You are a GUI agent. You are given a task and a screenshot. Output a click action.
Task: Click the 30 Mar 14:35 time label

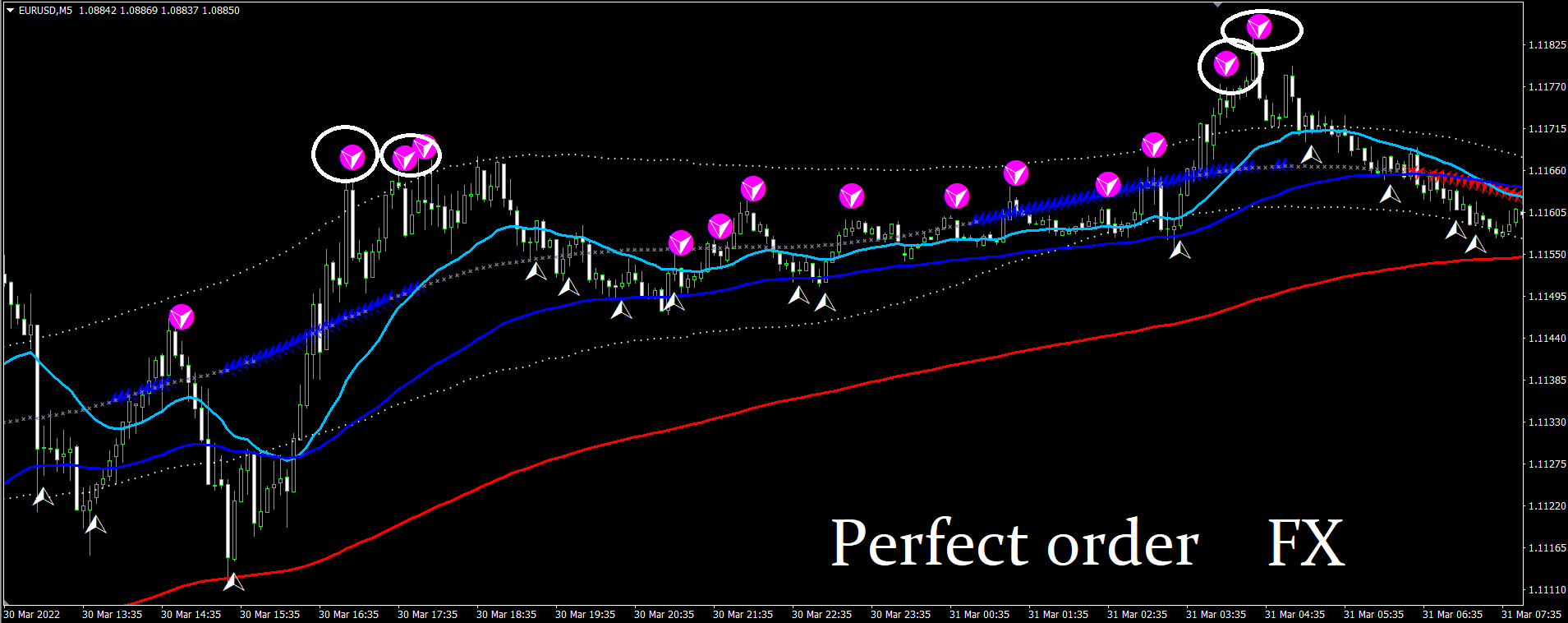pos(191,615)
